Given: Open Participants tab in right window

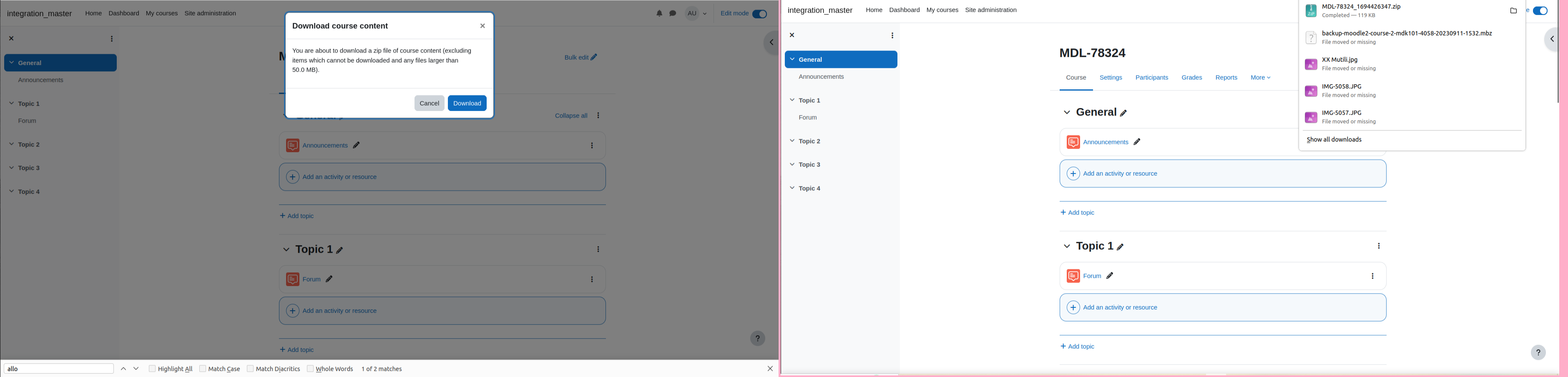Looking at the screenshot, I should [1152, 78].
